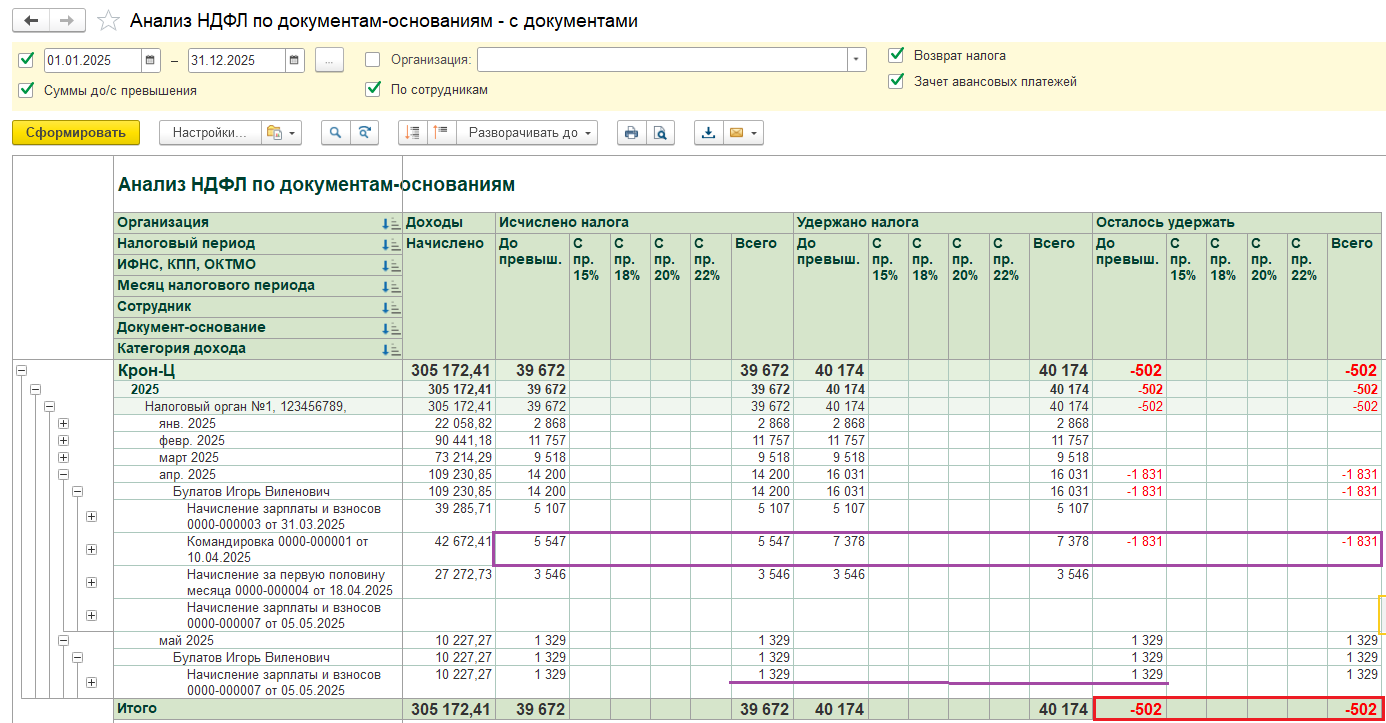
Task: Untick По сотрудникам checkbox
Action: (373, 89)
